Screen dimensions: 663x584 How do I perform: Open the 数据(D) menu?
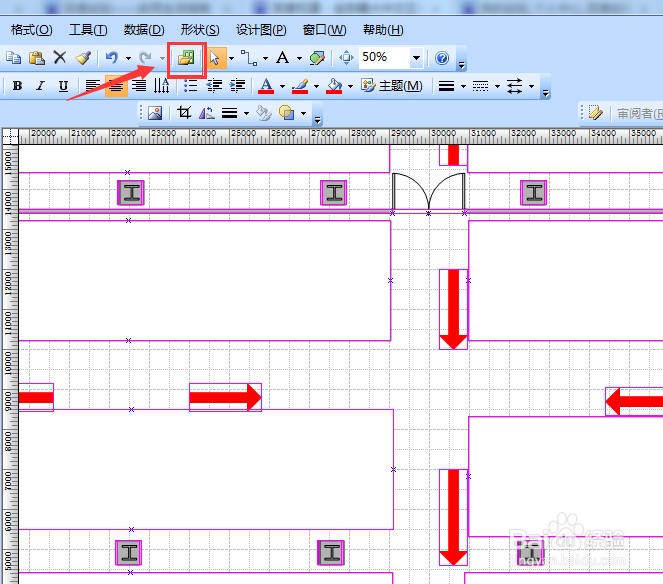[144, 30]
